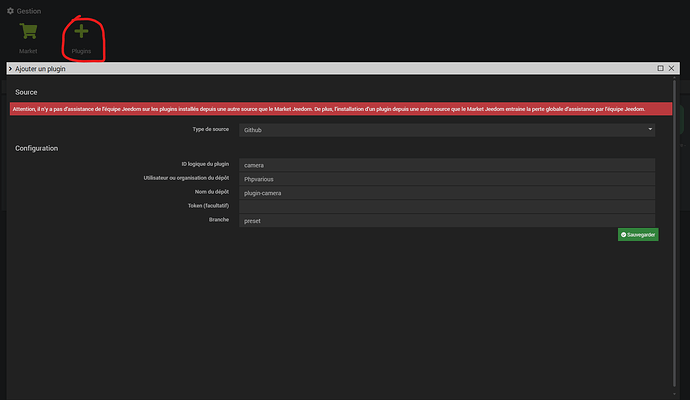Click the green Sauvegarder button
Image resolution: width=690 pixels, height=400 pixels.
coord(638,235)
